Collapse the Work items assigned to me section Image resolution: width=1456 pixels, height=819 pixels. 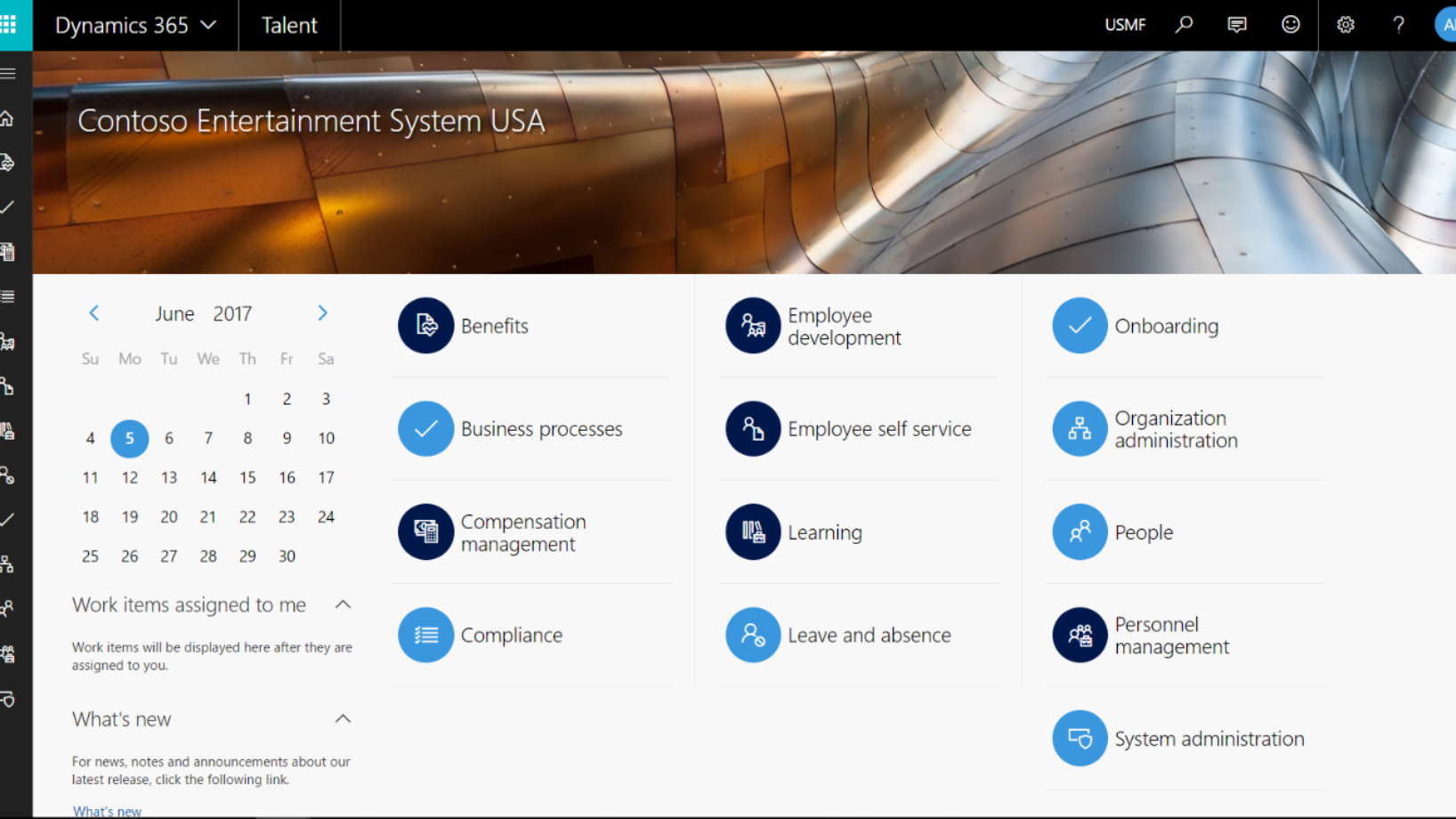(343, 604)
